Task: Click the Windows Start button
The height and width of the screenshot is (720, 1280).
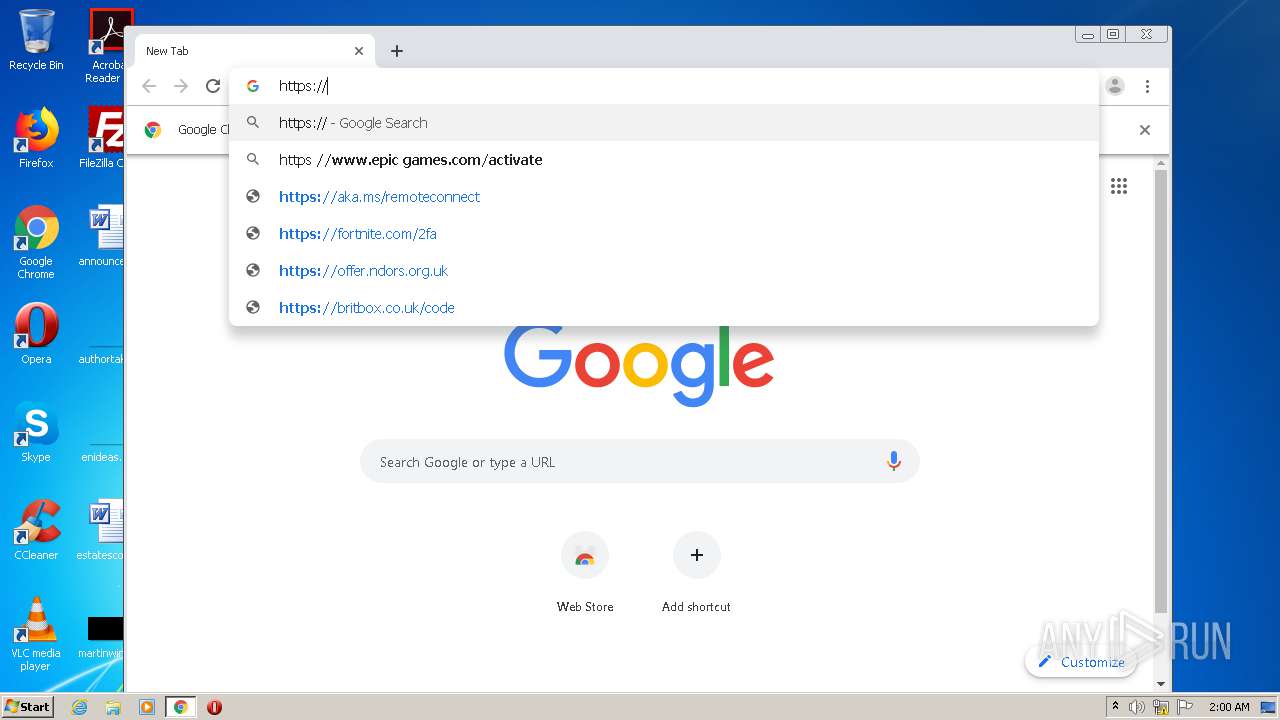Action: pyautogui.click(x=28, y=706)
